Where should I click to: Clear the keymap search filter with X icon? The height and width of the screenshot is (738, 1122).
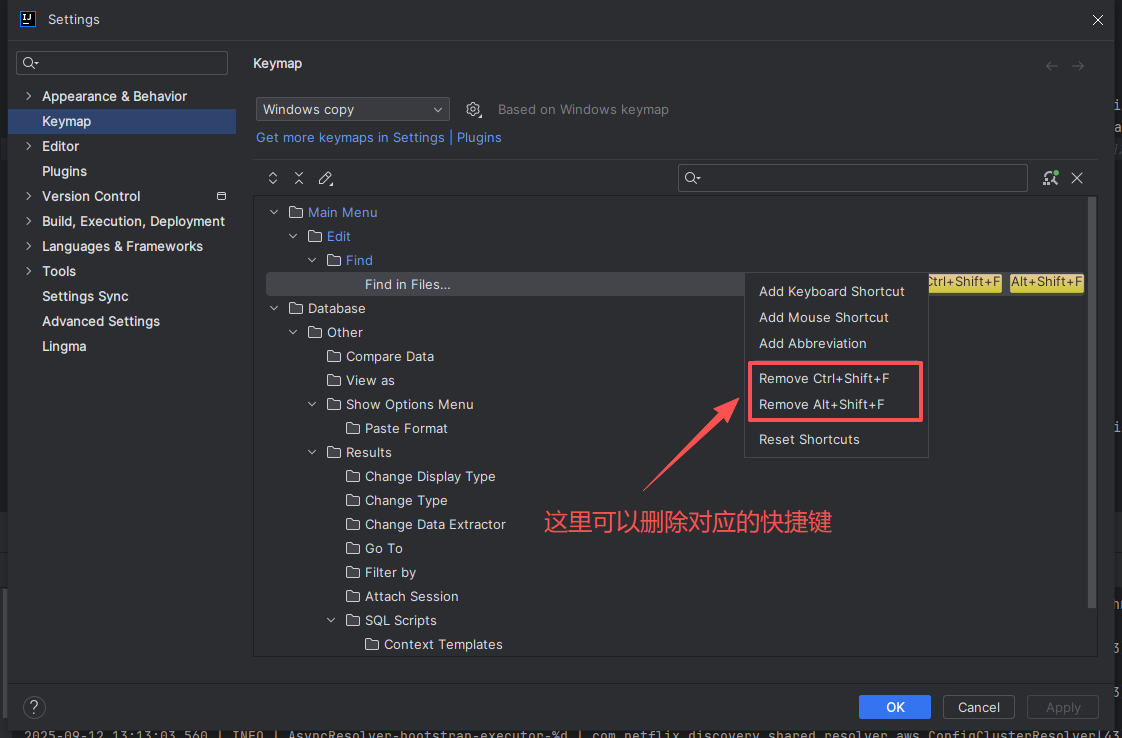click(1077, 178)
